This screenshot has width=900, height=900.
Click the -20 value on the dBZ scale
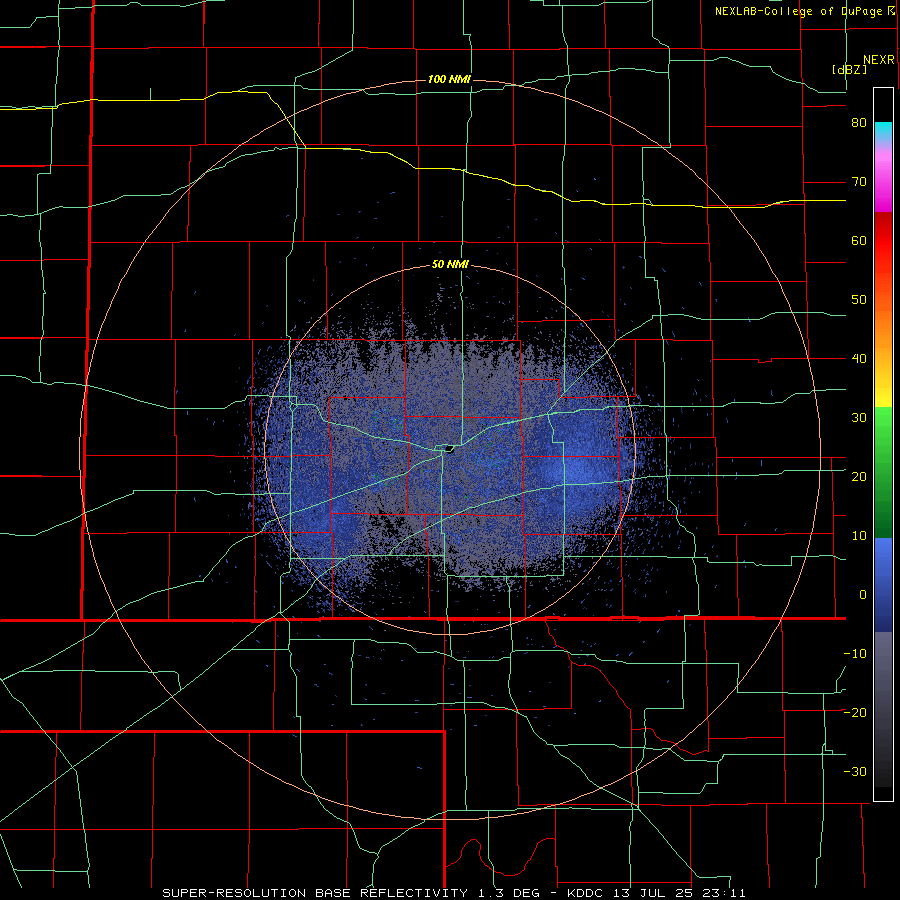pos(855,712)
